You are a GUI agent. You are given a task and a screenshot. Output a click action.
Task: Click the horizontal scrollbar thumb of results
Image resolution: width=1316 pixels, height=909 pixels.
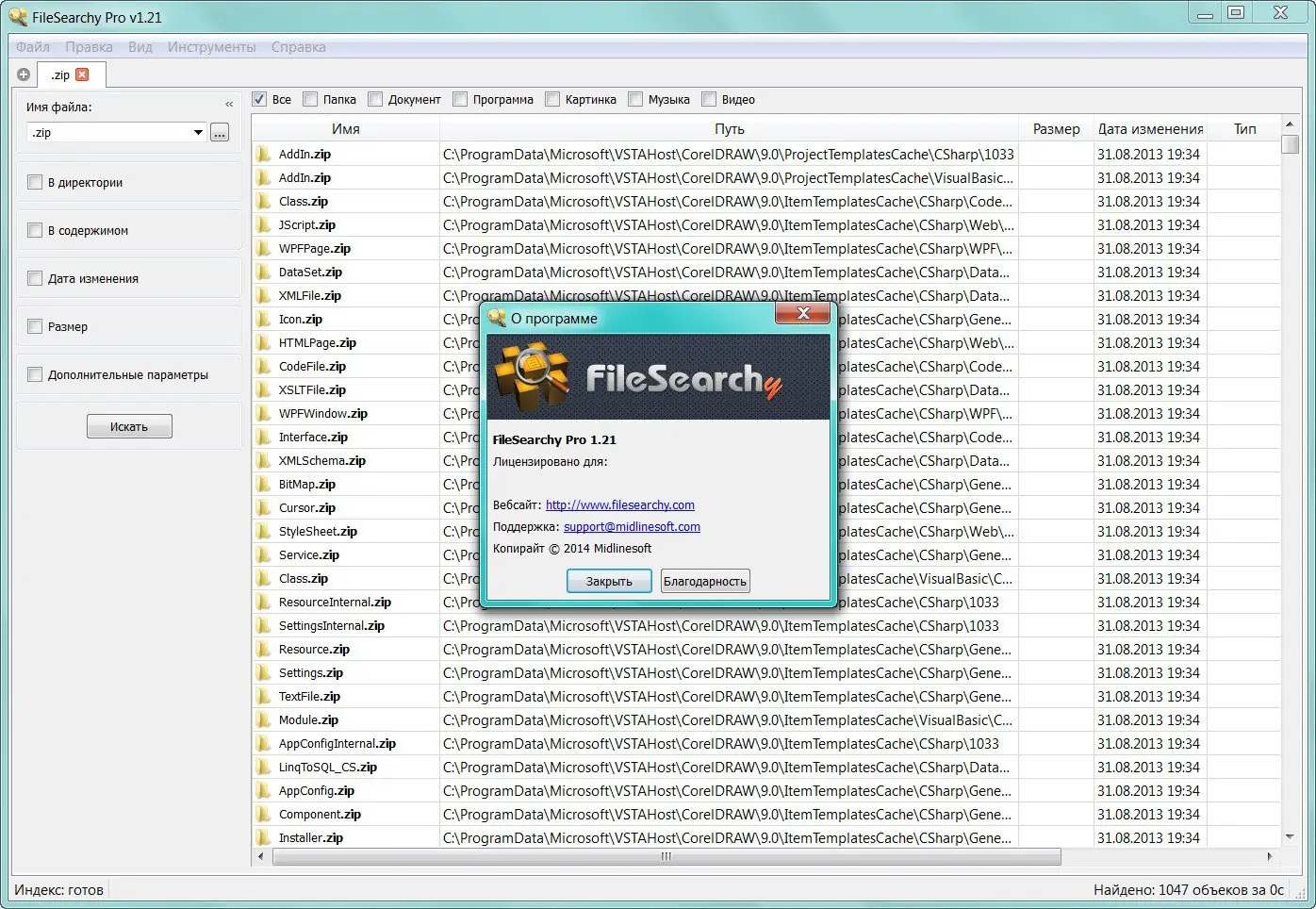666,856
